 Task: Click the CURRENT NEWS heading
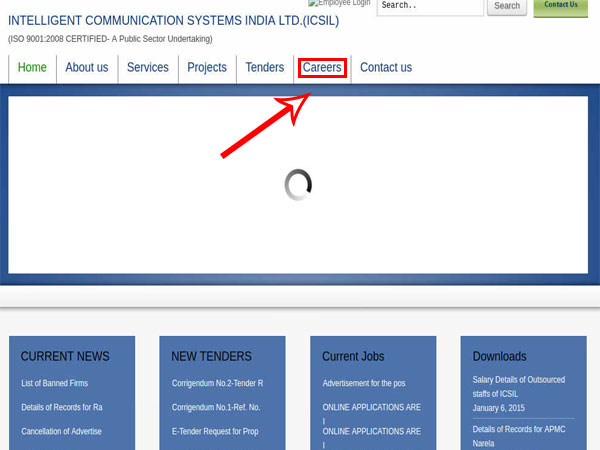tap(65, 356)
